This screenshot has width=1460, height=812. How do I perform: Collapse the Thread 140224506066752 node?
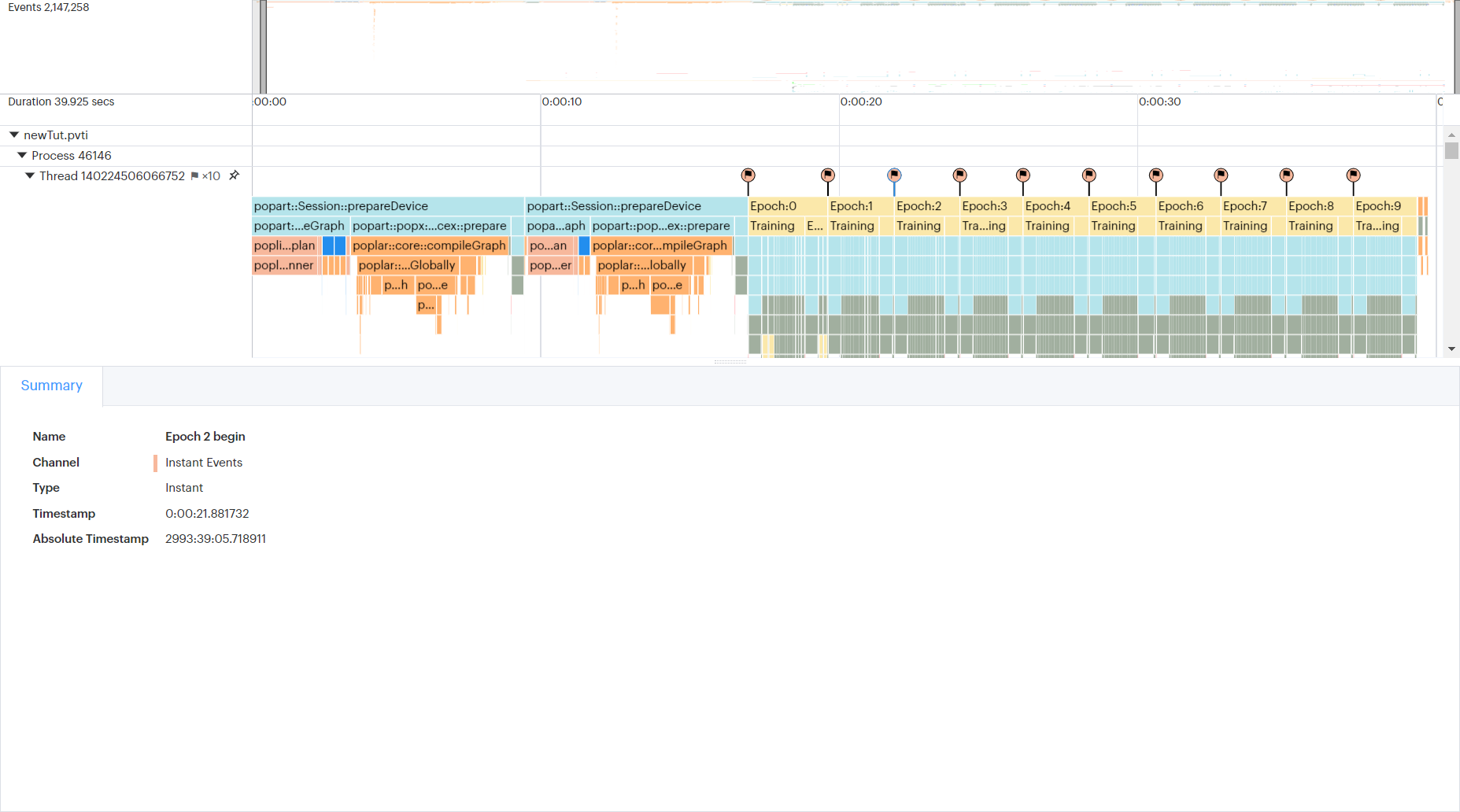pos(30,176)
